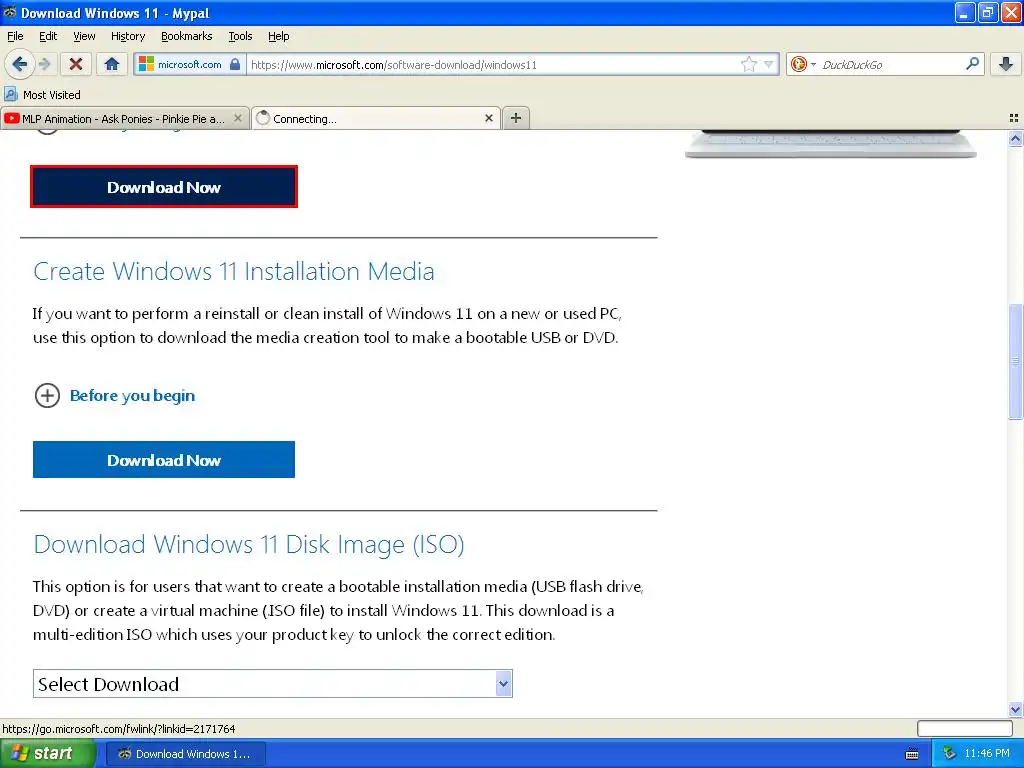Click the scrollbar up arrow
The height and width of the screenshot is (768, 1024).
click(x=1015, y=138)
